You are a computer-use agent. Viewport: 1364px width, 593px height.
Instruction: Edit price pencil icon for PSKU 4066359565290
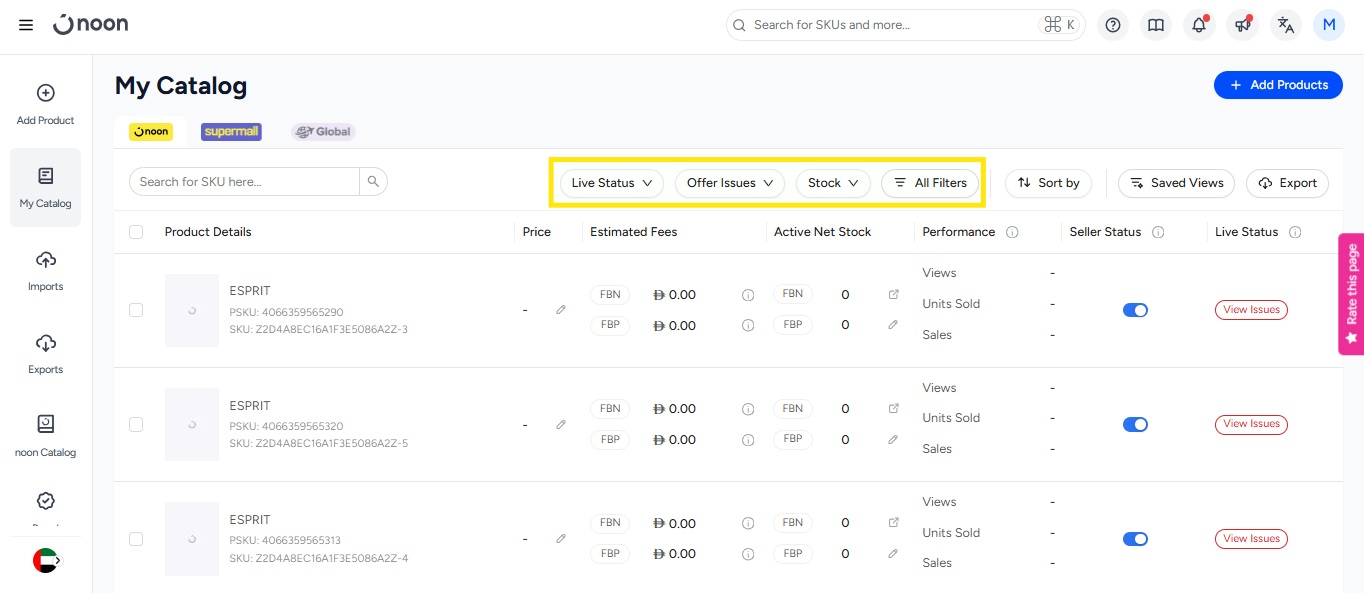click(561, 310)
